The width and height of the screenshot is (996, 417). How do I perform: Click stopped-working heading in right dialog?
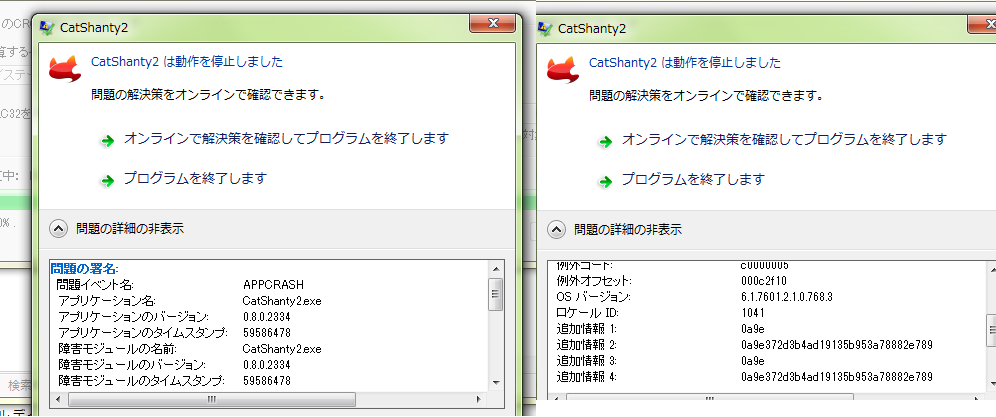(685, 62)
